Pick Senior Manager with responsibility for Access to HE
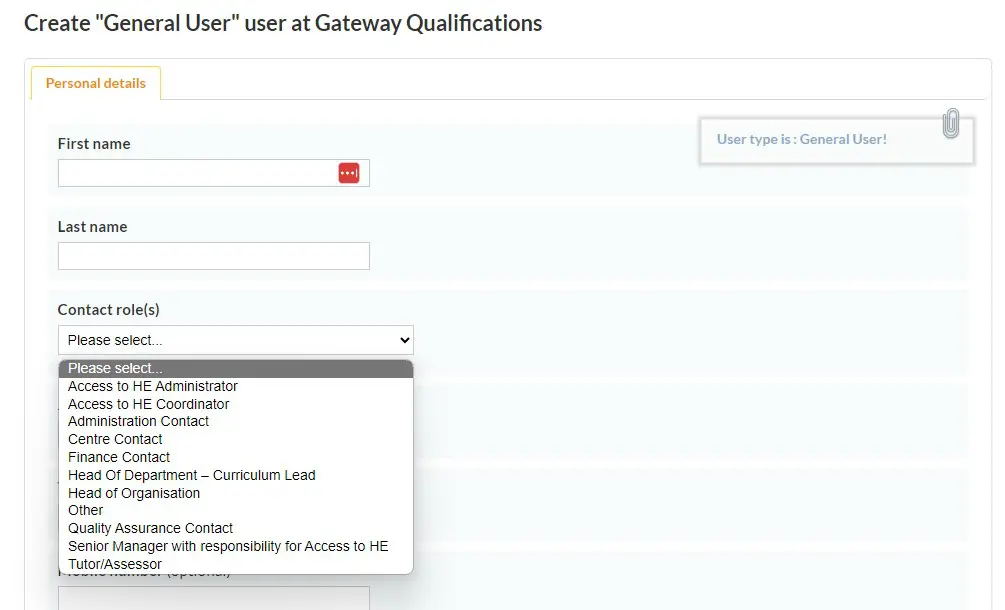 pyautogui.click(x=228, y=546)
